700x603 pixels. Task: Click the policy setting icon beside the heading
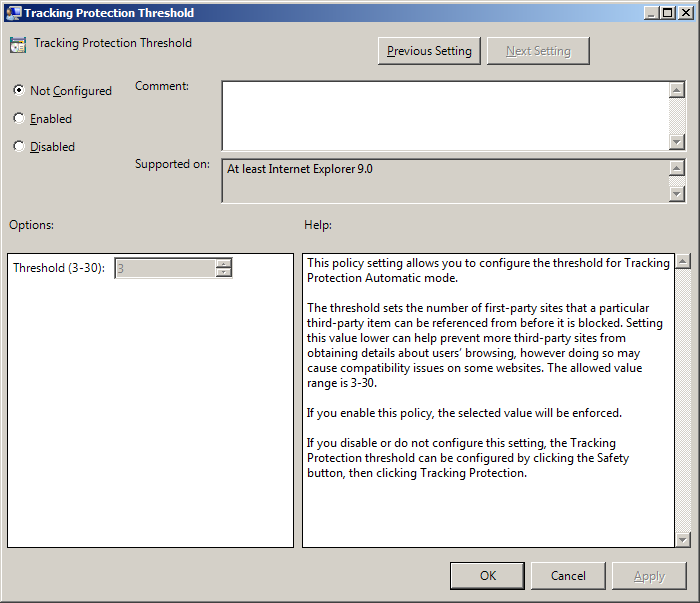coord(17,45)
